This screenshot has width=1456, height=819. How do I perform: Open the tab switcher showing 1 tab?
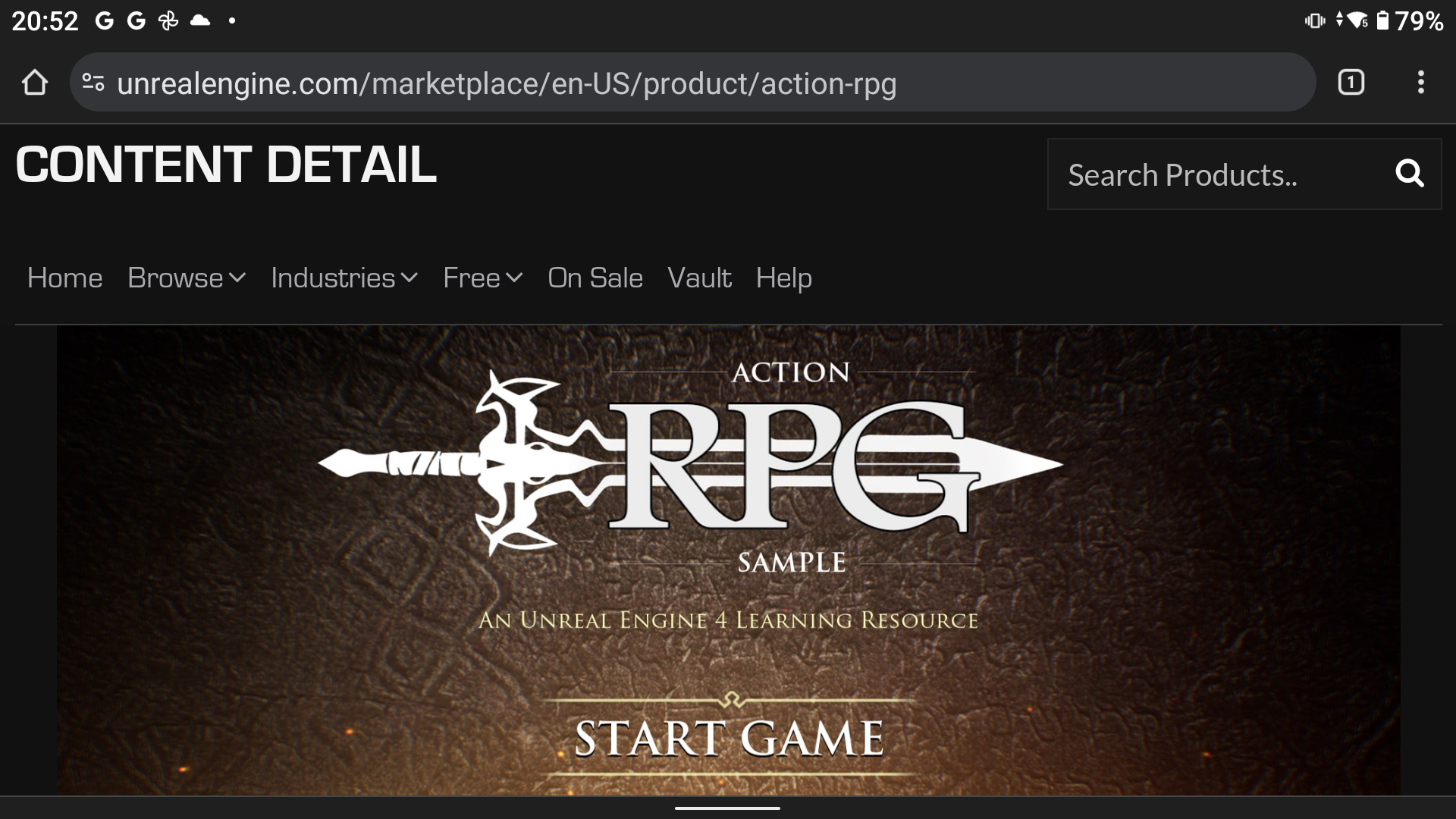[x=1351, y=82]
